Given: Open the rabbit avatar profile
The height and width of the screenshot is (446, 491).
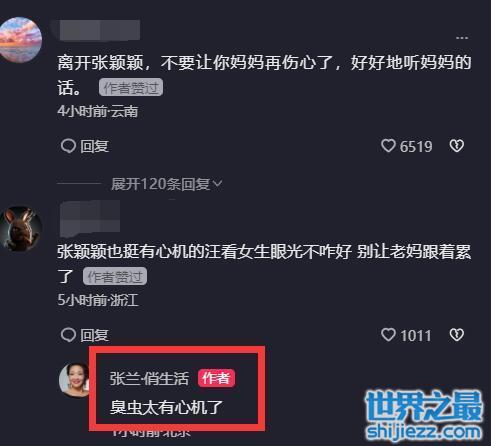Looking at the screenshot, I should (21, 229).
